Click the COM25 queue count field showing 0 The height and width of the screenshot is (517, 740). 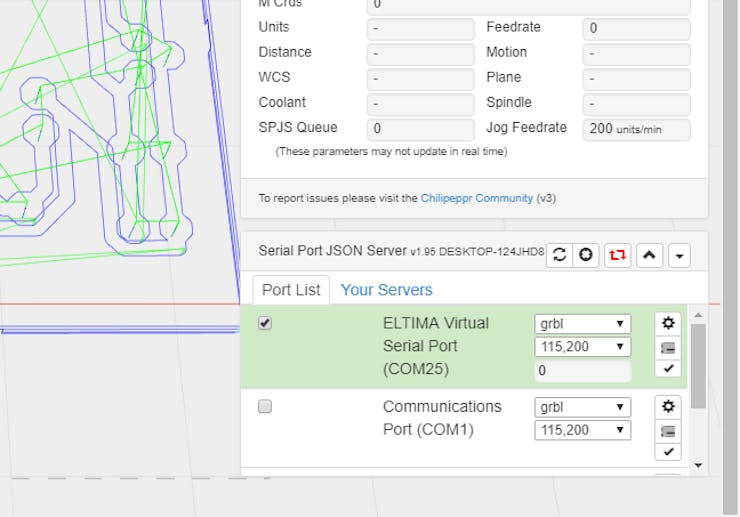[x=582, y=370]
